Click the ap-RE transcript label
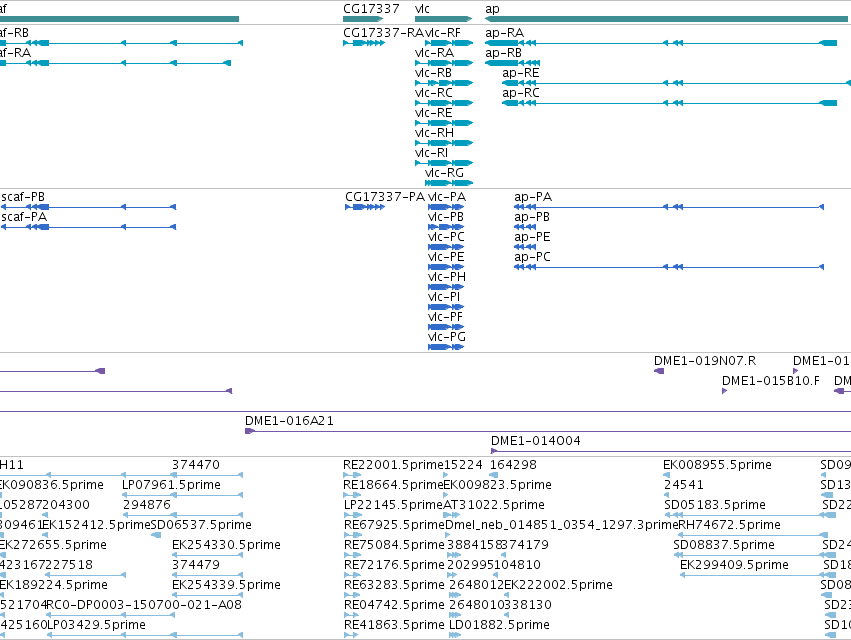Image resolution: width=851 pixels, height=640 pixels. pyautogui.click(x=521, y=73)
